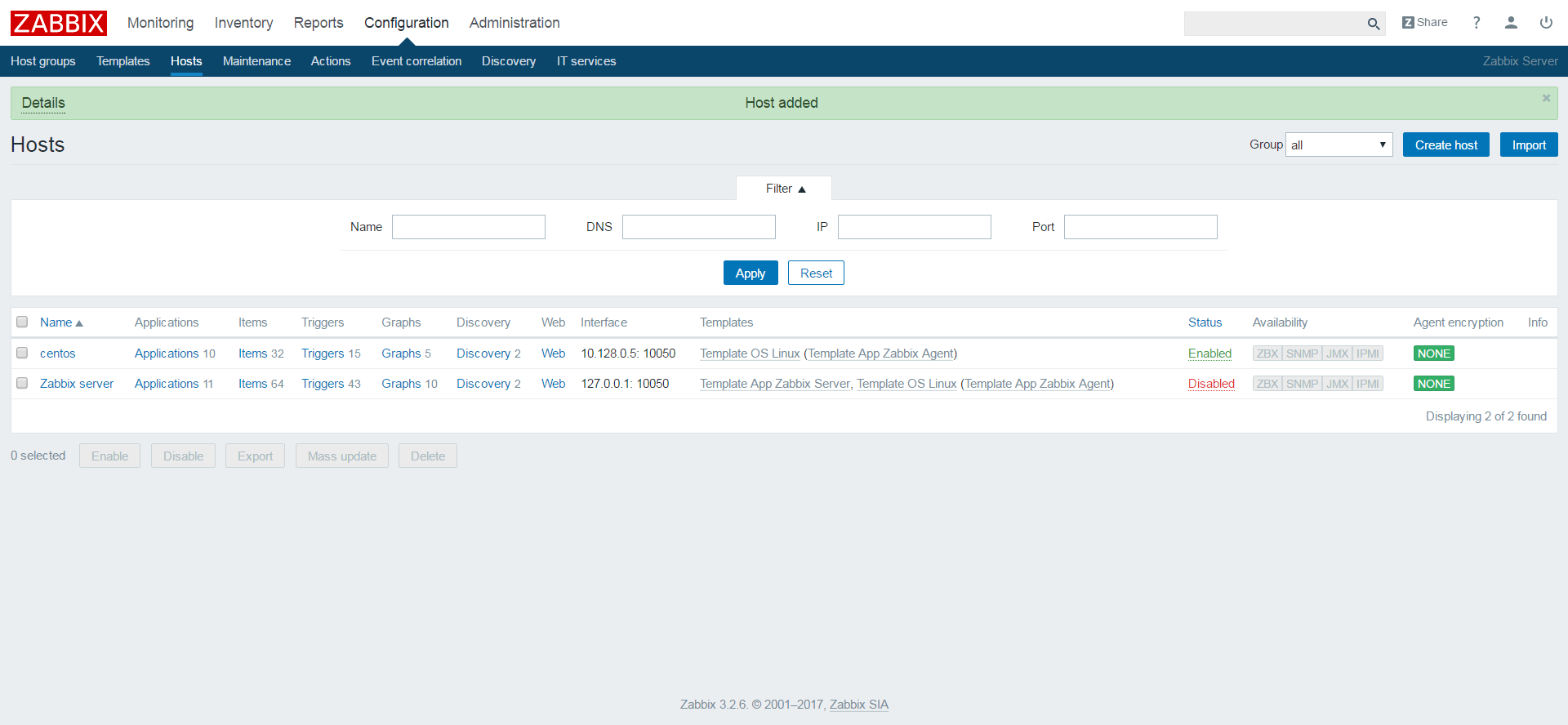Open the centos host link

tap(57, 354)
